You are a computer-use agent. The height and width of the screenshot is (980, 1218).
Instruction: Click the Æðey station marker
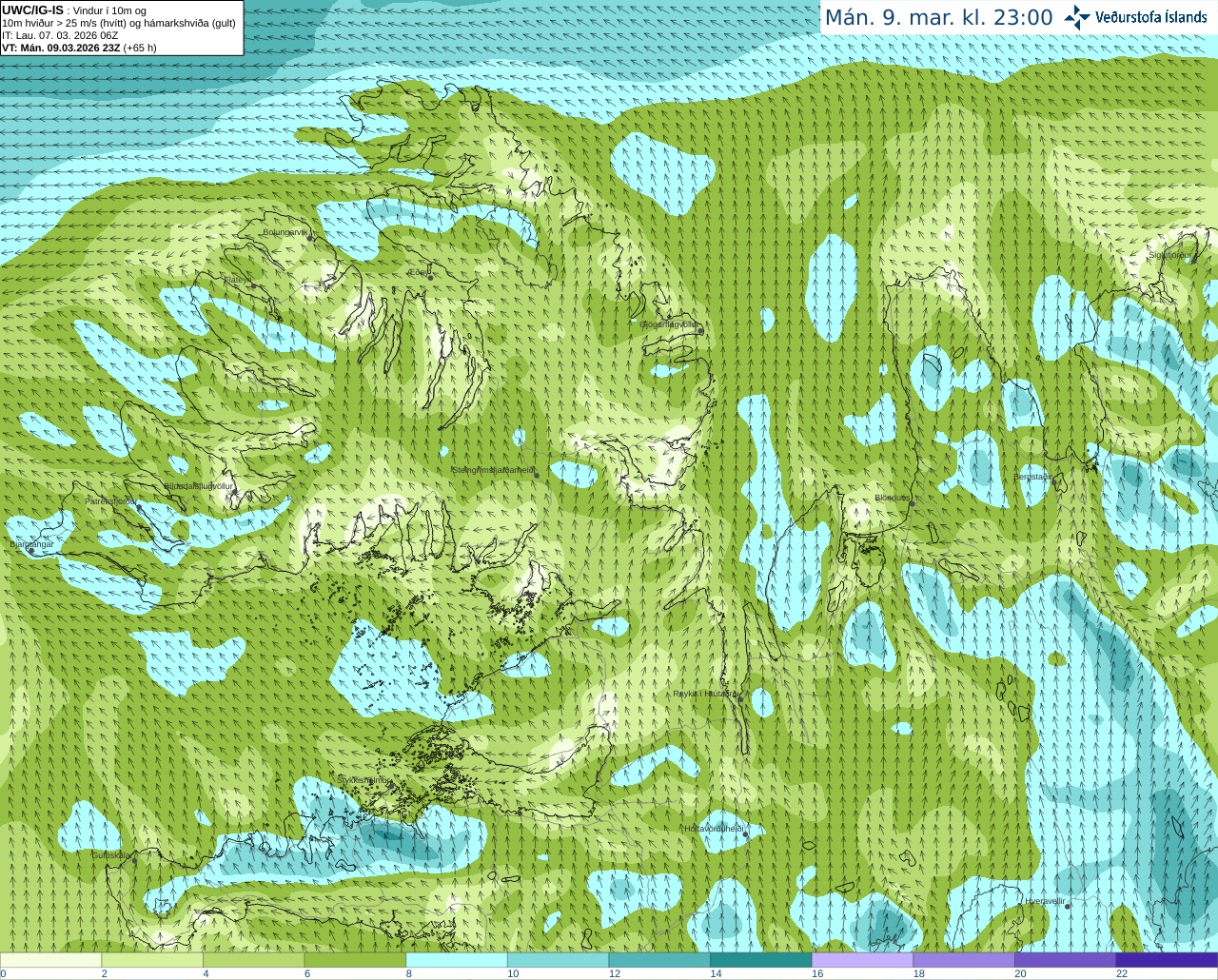coord(430,277)
